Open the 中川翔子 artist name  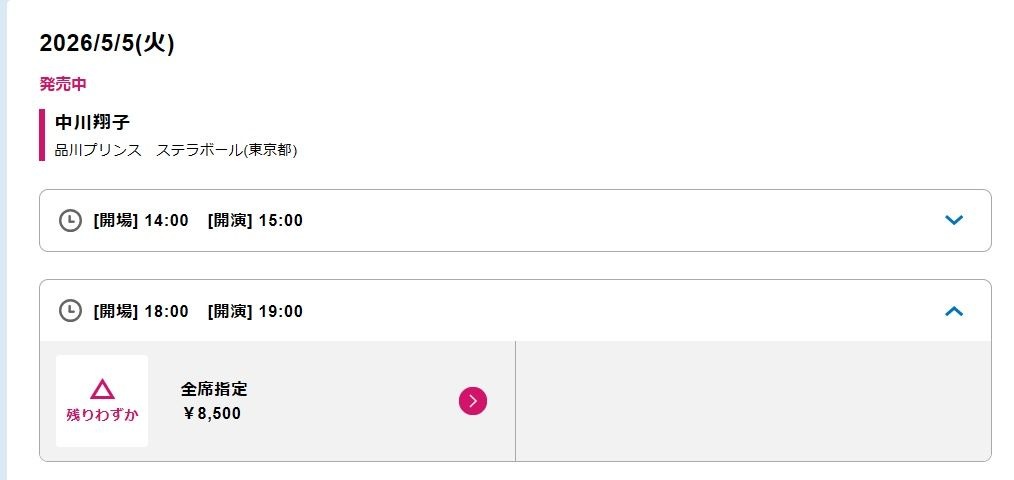[x=93, y=123]
